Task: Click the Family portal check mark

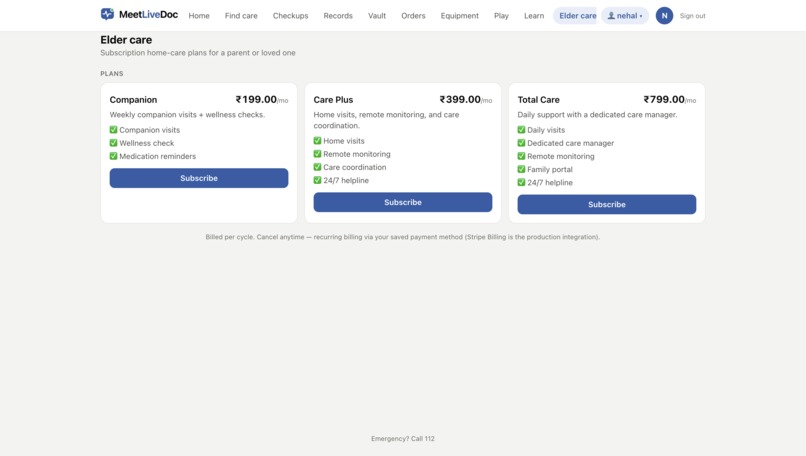Action: (x=521, y=169)
